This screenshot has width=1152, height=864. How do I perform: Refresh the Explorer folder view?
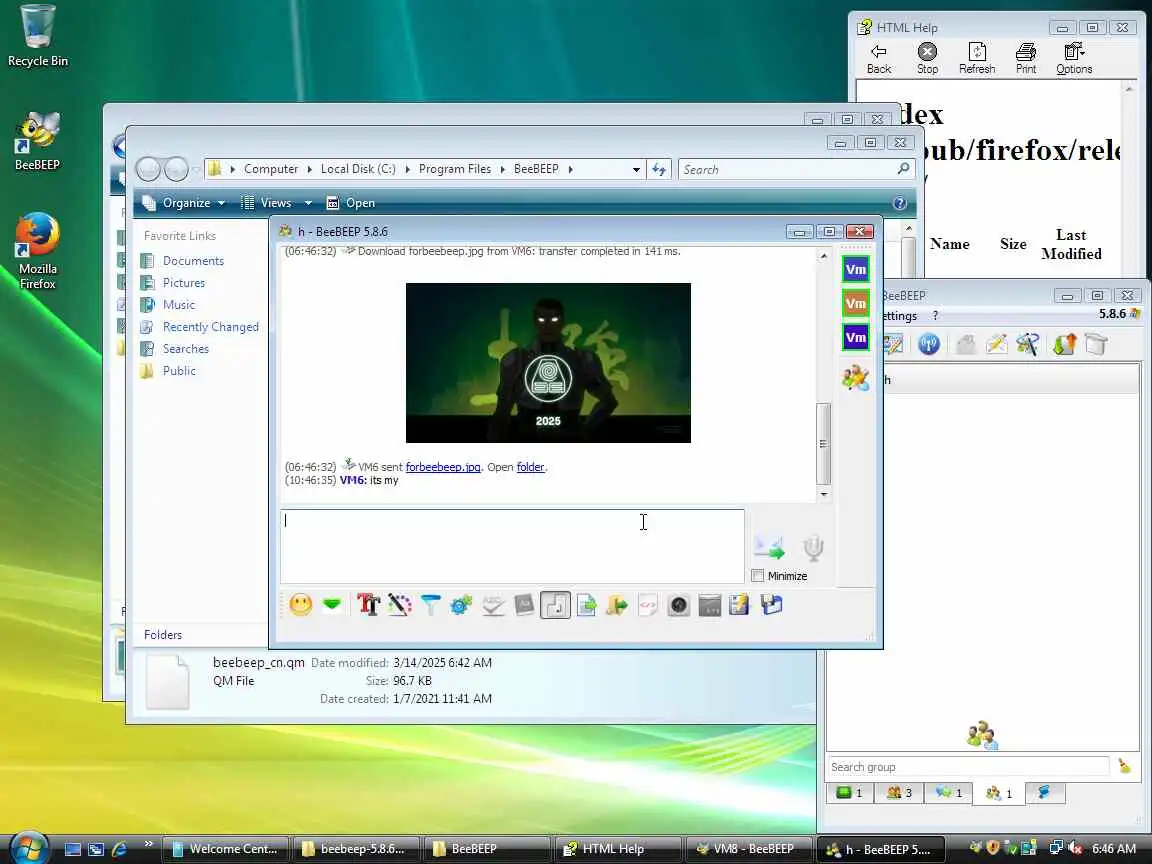click(x=659, y=170)
